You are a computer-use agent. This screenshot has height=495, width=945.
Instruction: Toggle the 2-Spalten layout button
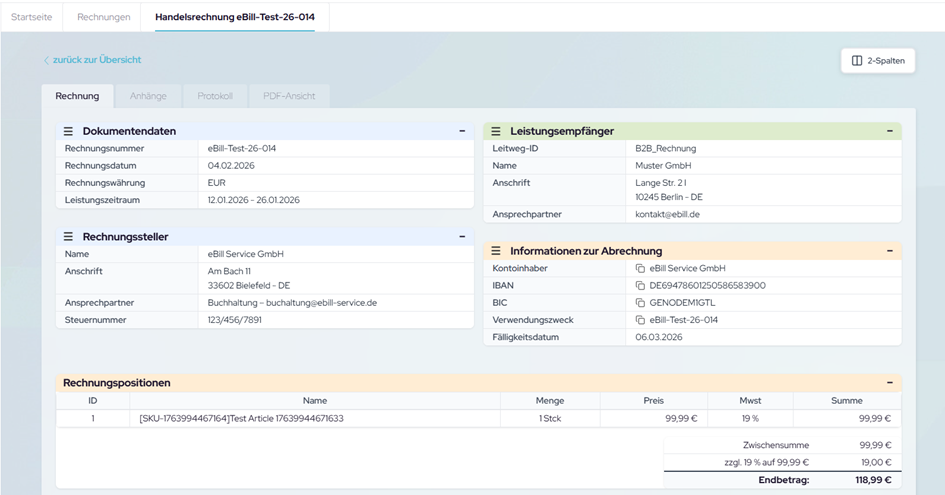[x=878, y=61]
